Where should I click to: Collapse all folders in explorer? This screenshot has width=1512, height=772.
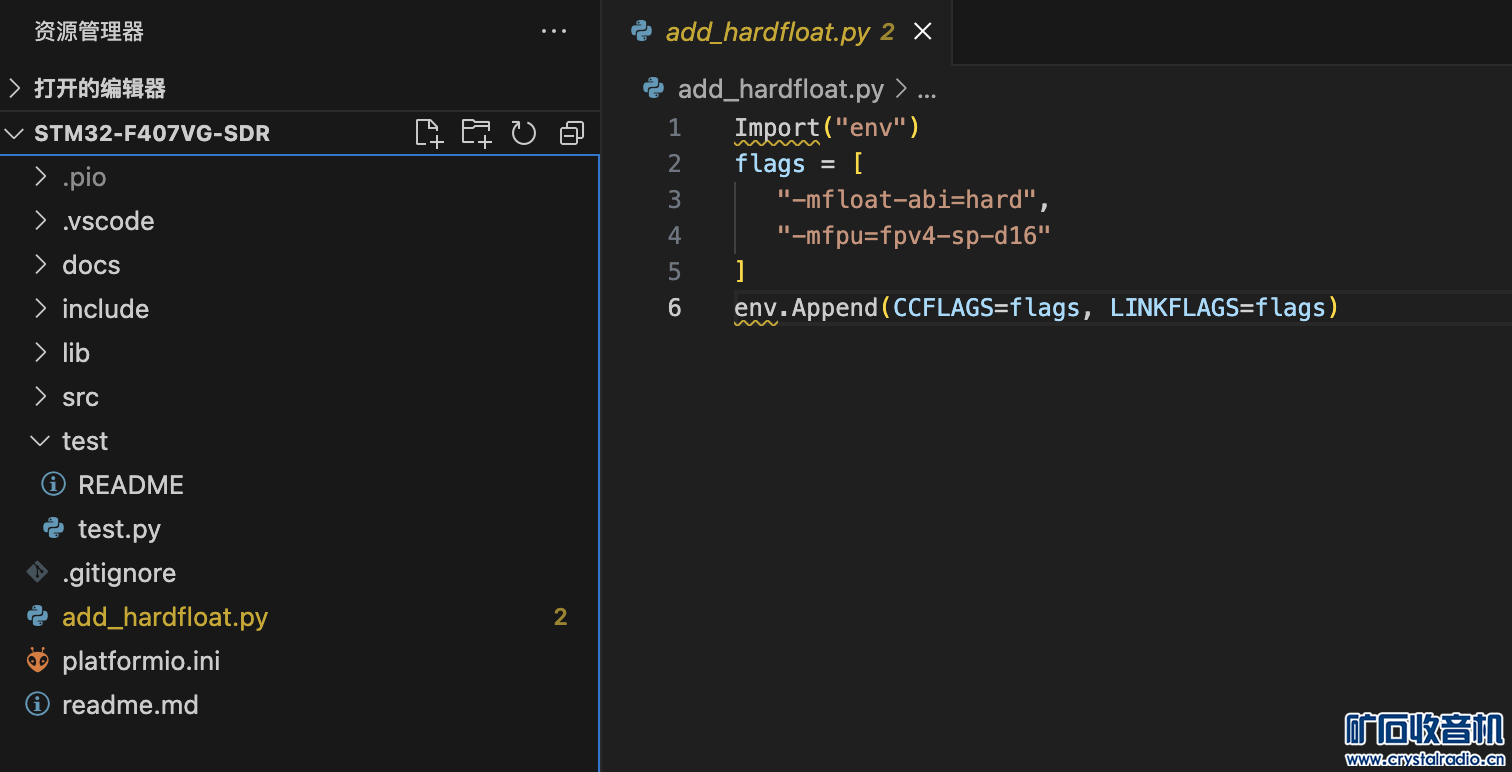(x=572, y=133)
